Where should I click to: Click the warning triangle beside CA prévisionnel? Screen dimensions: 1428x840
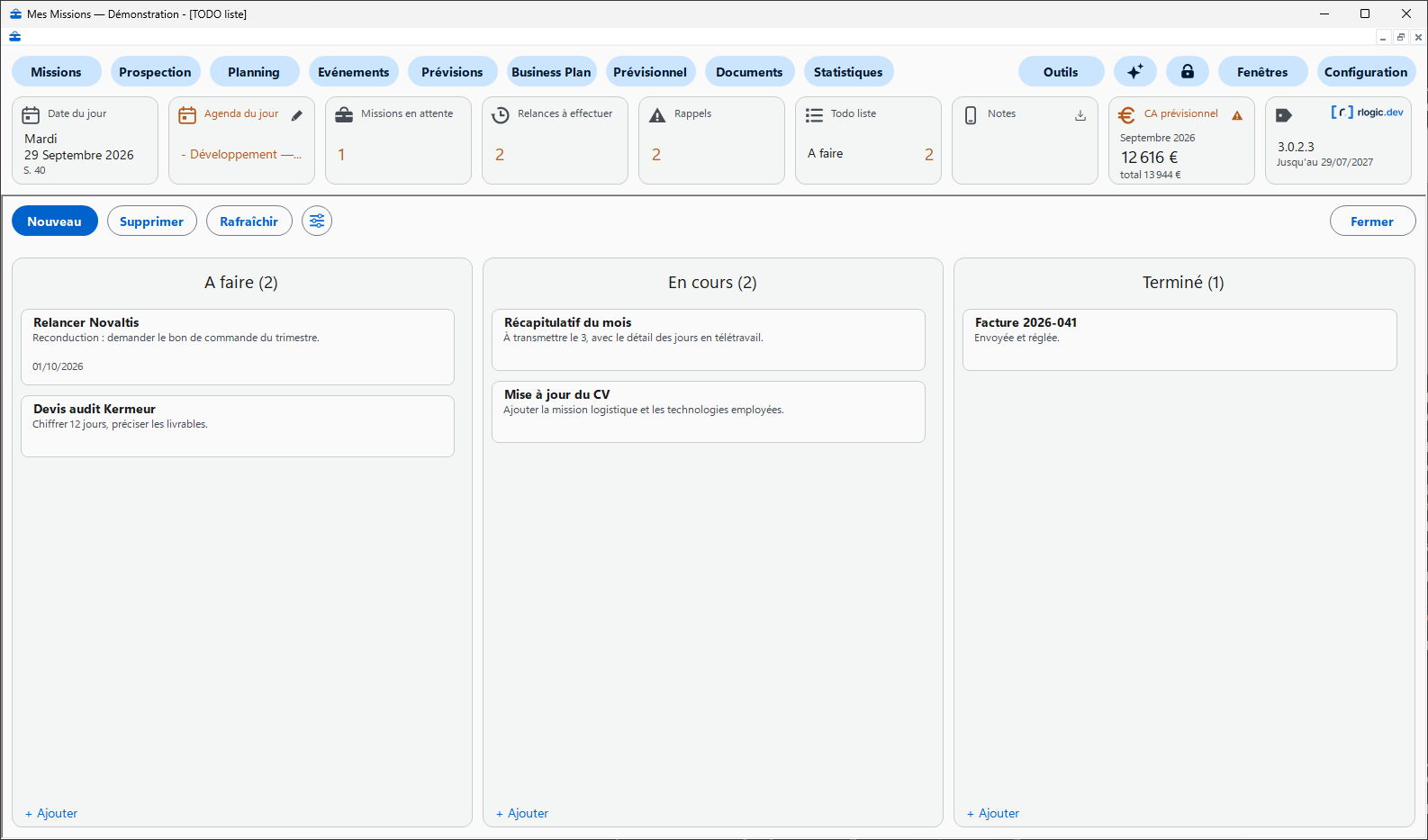pos(1237,115)
